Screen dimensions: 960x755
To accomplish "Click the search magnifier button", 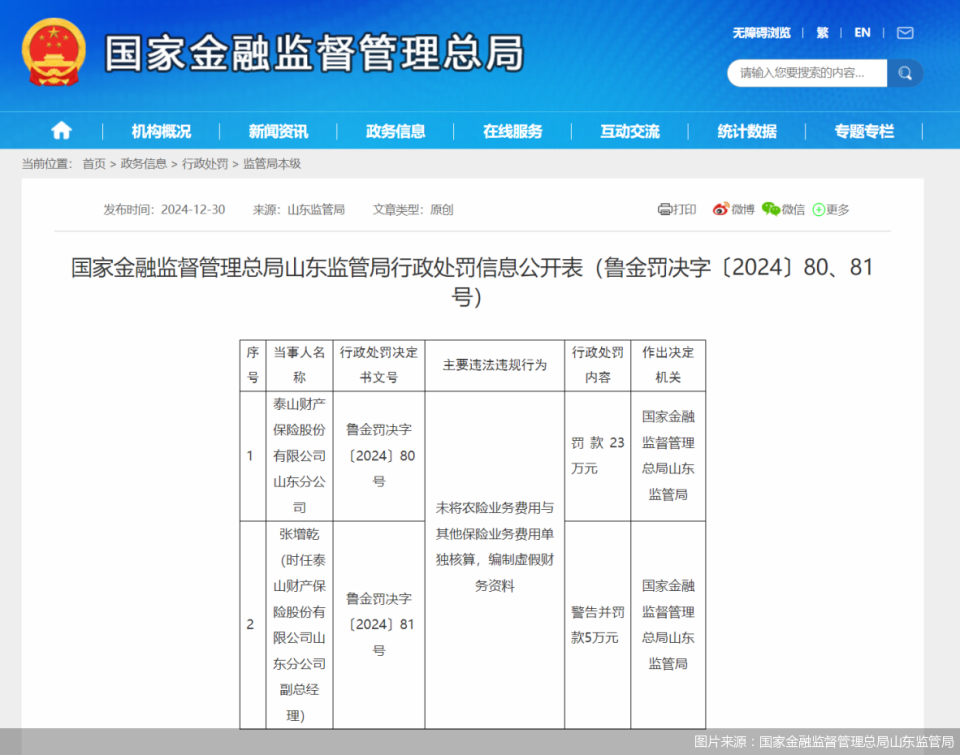I will pos(905,73).
